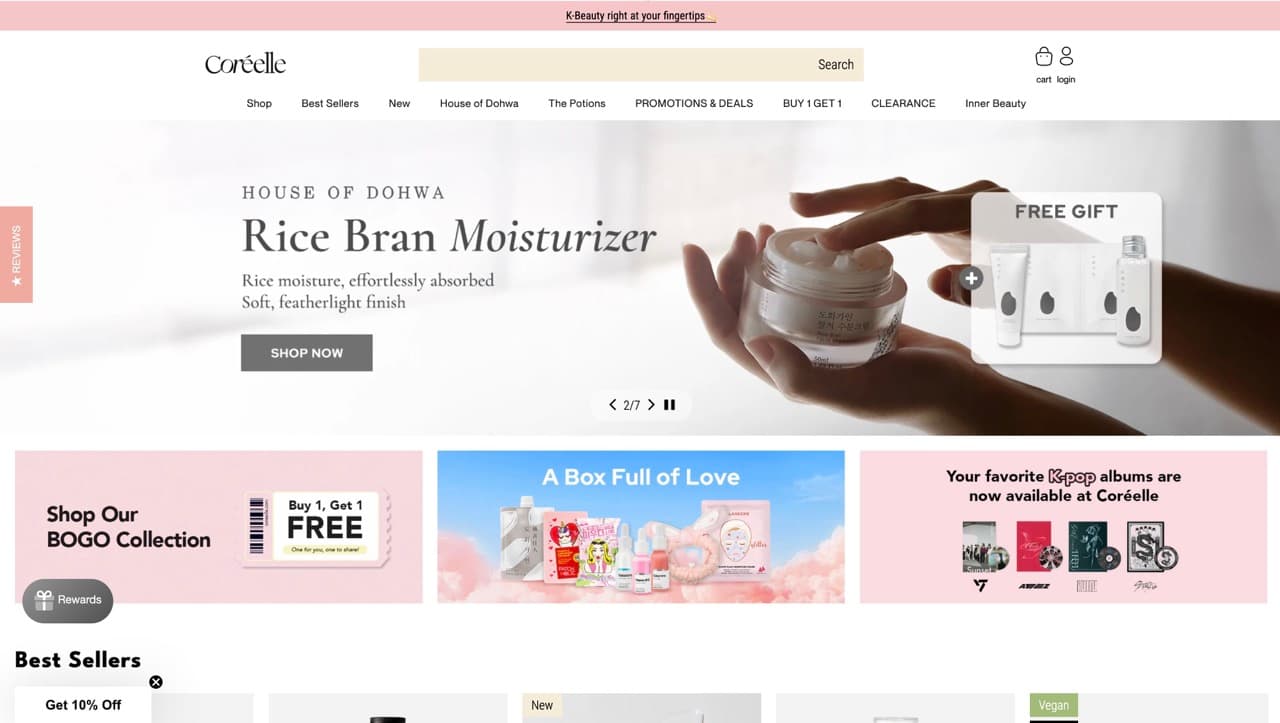Go to previous hero slide

pos(613,405)
